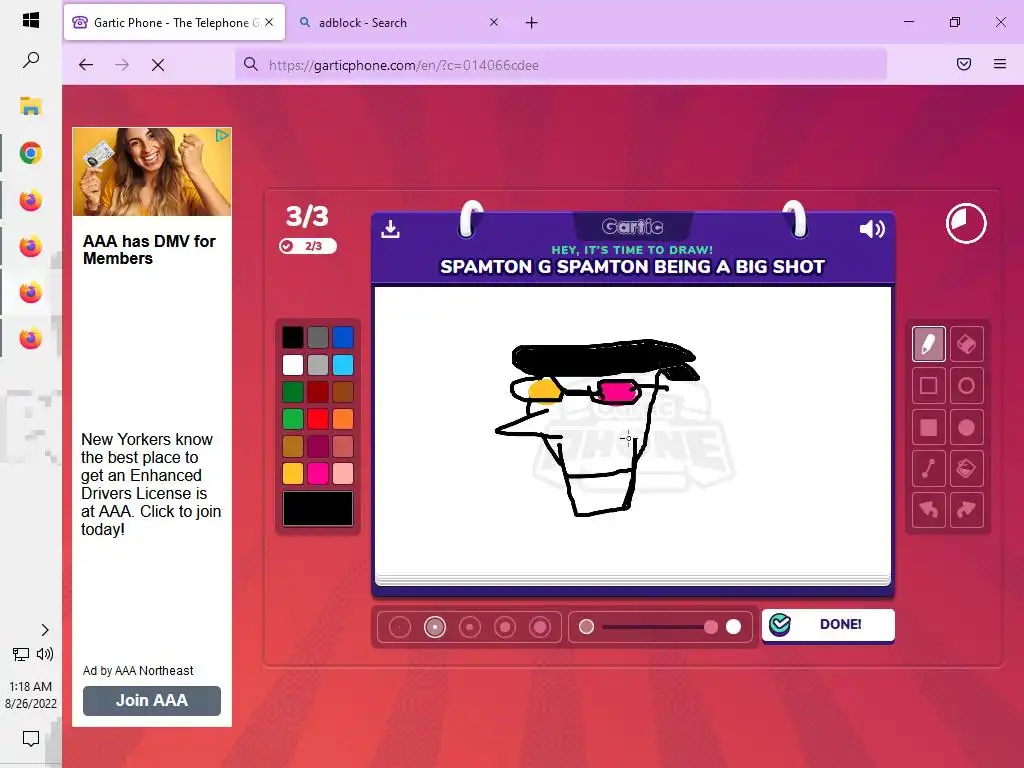Pick the black color swatch
The width and height of the screenshot is (1024, 768).
293,338
